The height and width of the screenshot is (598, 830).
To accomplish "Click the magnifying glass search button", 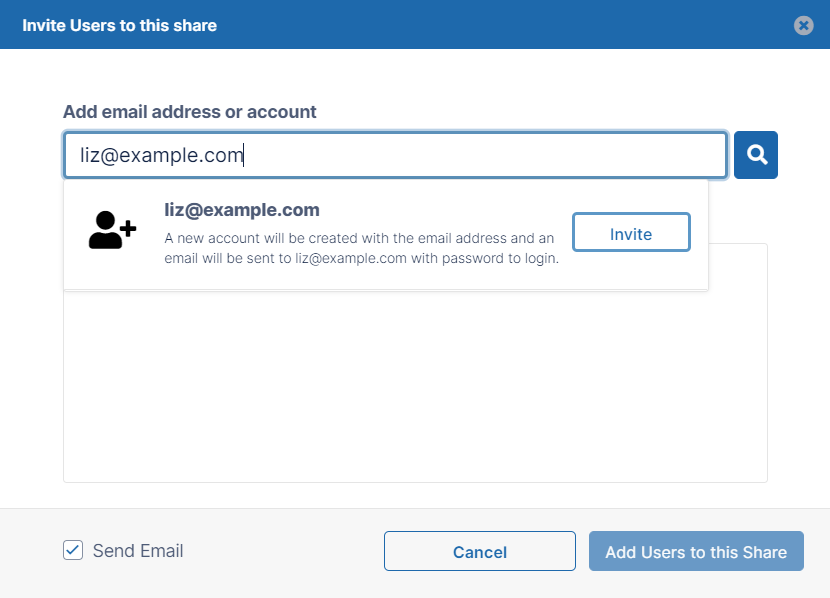I will 756,155.
